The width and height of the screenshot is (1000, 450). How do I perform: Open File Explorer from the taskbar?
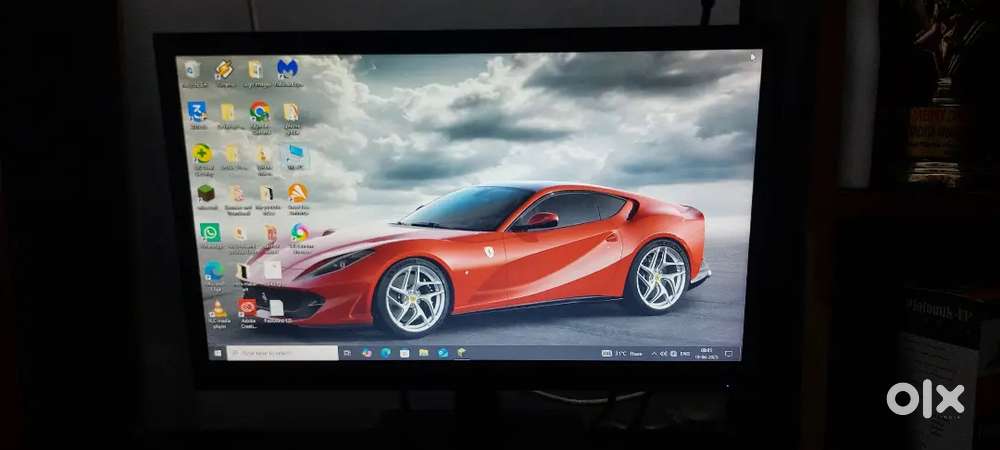point(424,353)
